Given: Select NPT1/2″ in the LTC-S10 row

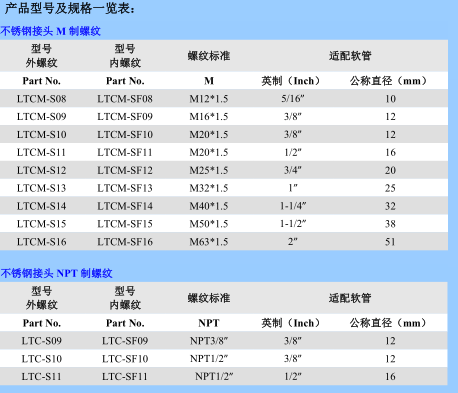Looking at the screenshot, I should click(209, 359).
